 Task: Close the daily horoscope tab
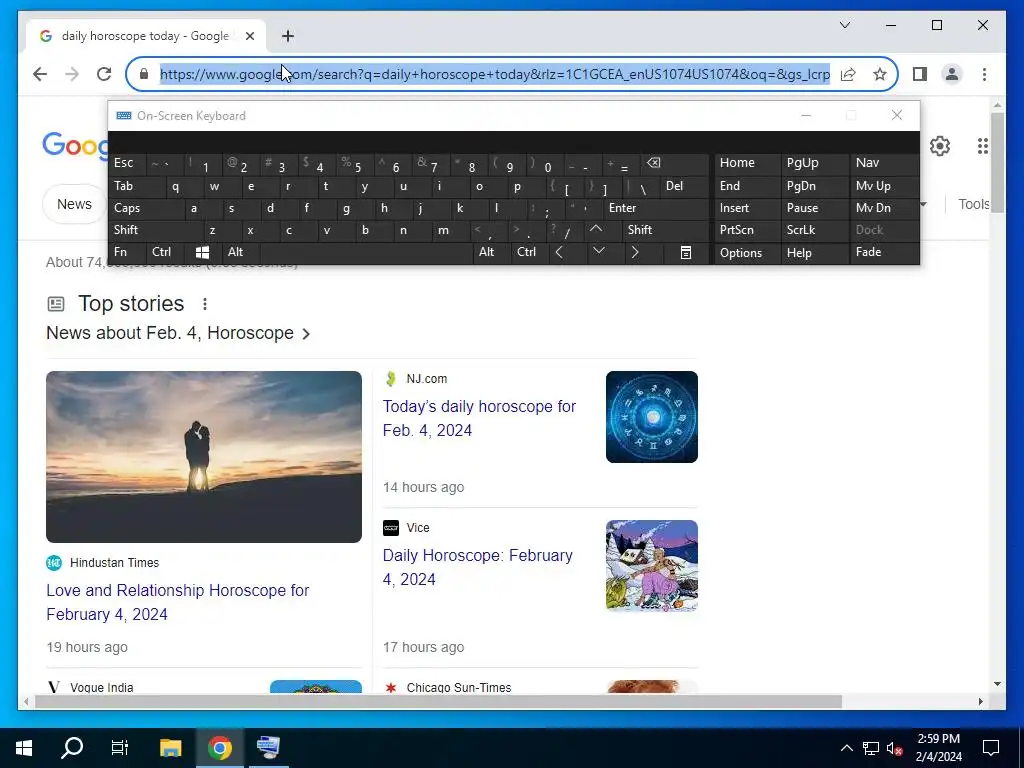[249, 36]
